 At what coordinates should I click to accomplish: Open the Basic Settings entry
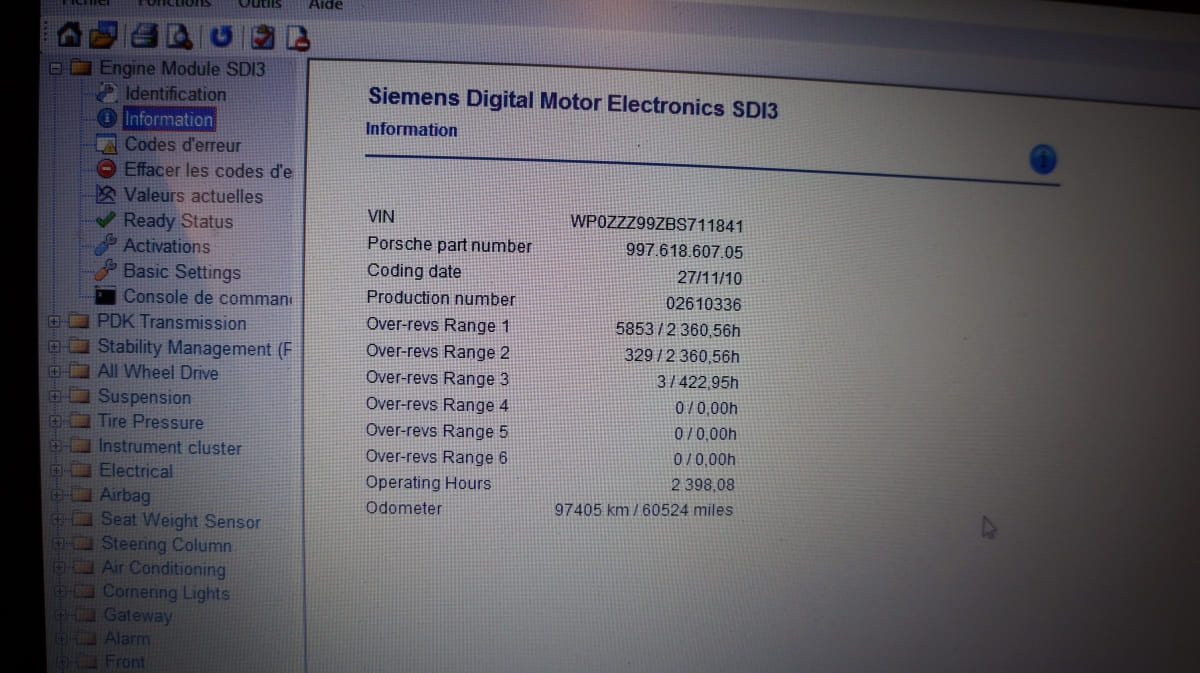pos(181,272)
